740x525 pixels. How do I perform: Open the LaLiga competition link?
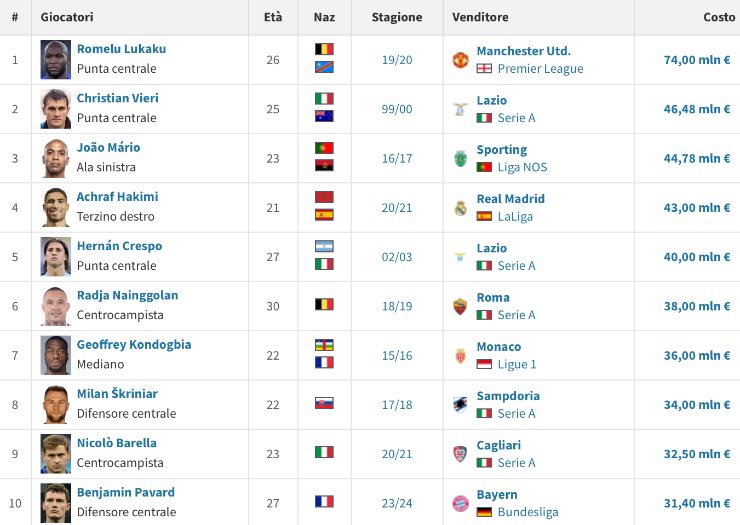(x=515, y=216)
